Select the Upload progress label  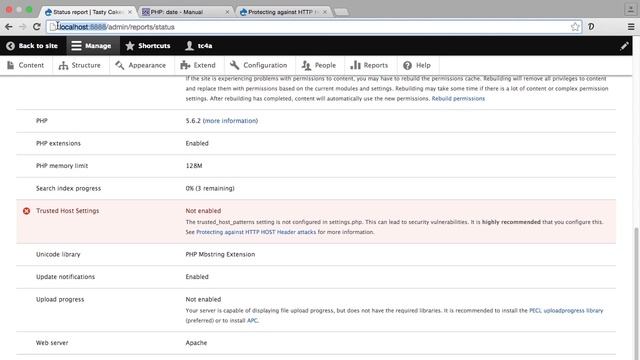(x=60, y=299)
